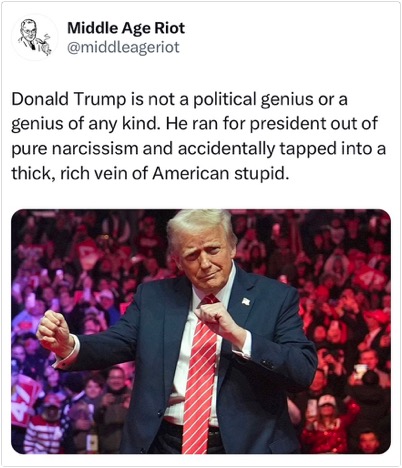The height and width of the screenshot is (468, 402).
Task: Click the phrase "American stupid" in the tweet
Action: click(x=220, y=173)
